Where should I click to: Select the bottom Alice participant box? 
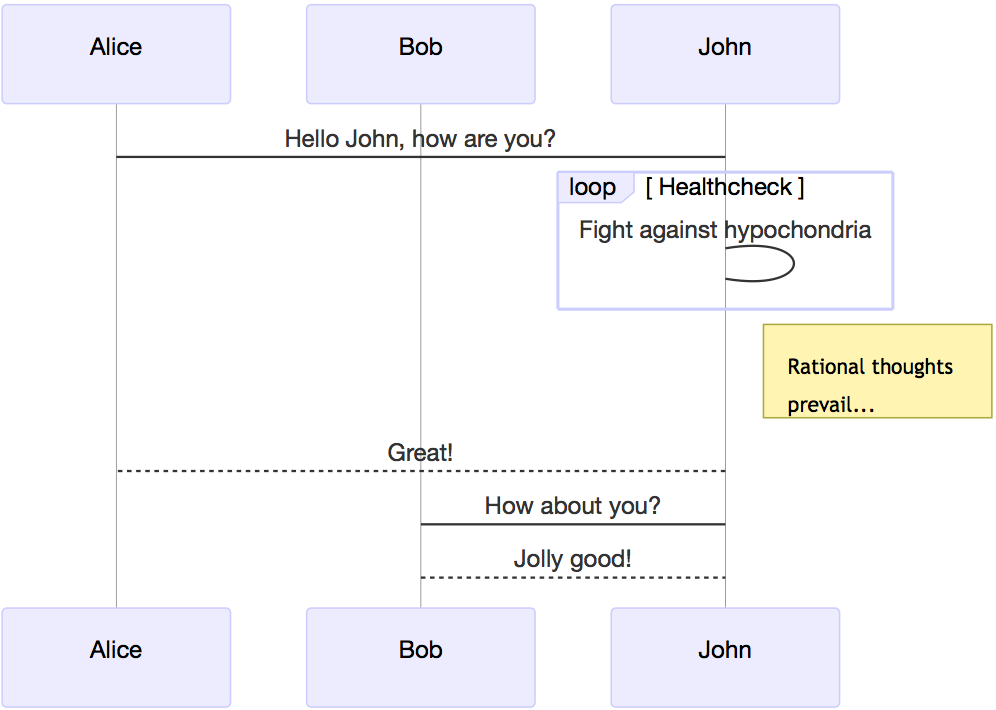tap(116, 657)
